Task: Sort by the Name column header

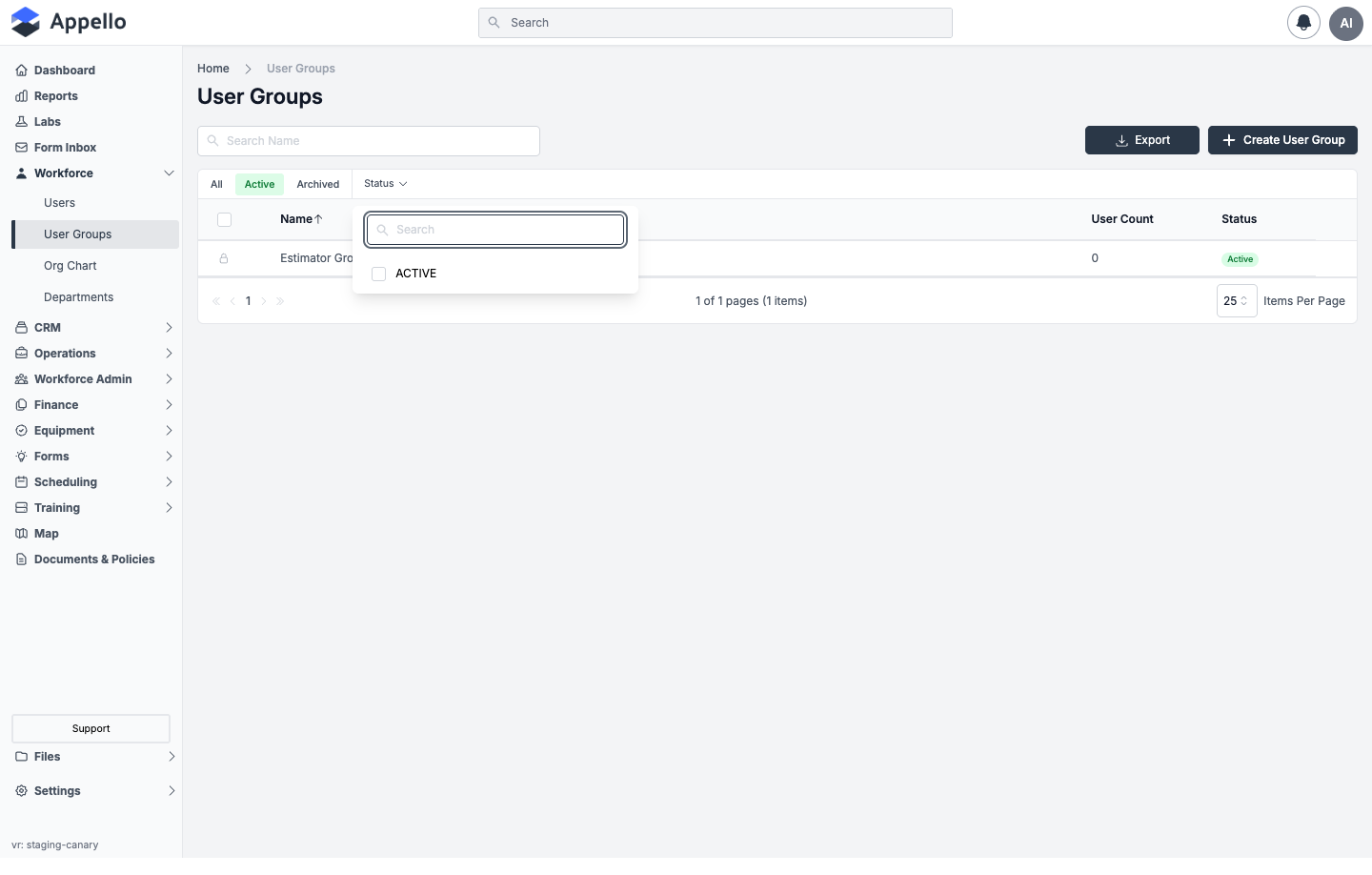Action: 301,219
